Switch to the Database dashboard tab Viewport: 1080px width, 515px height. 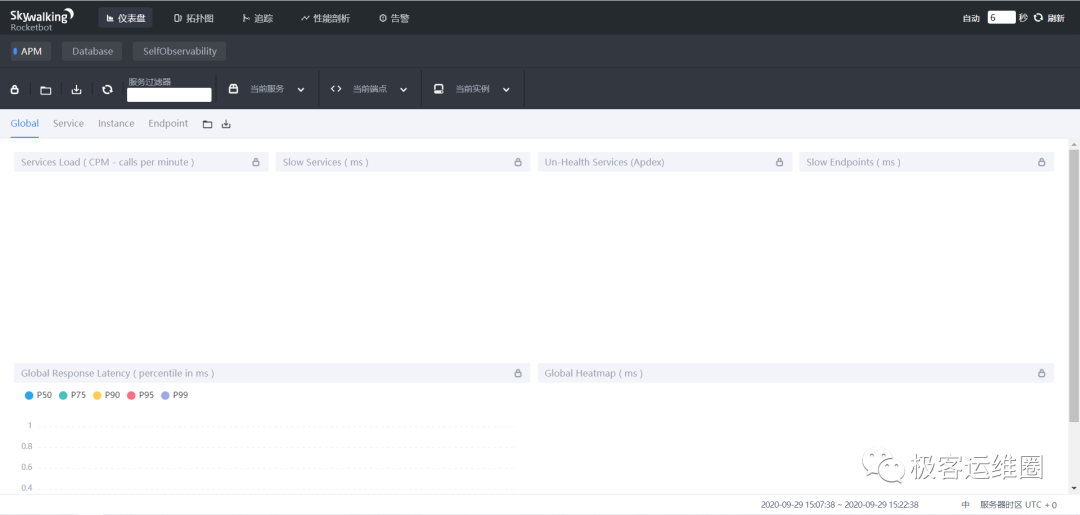[x=92, y=51]
